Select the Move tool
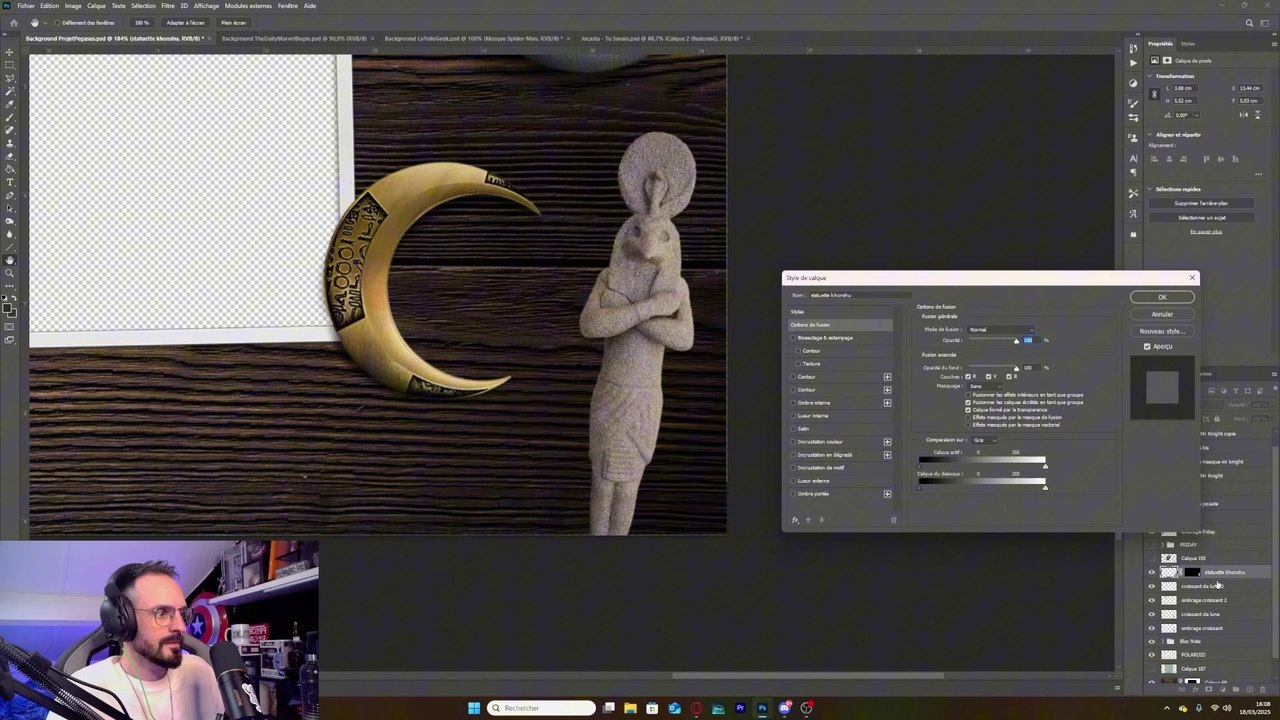1280x720 pixels. (x=10, y=52)
